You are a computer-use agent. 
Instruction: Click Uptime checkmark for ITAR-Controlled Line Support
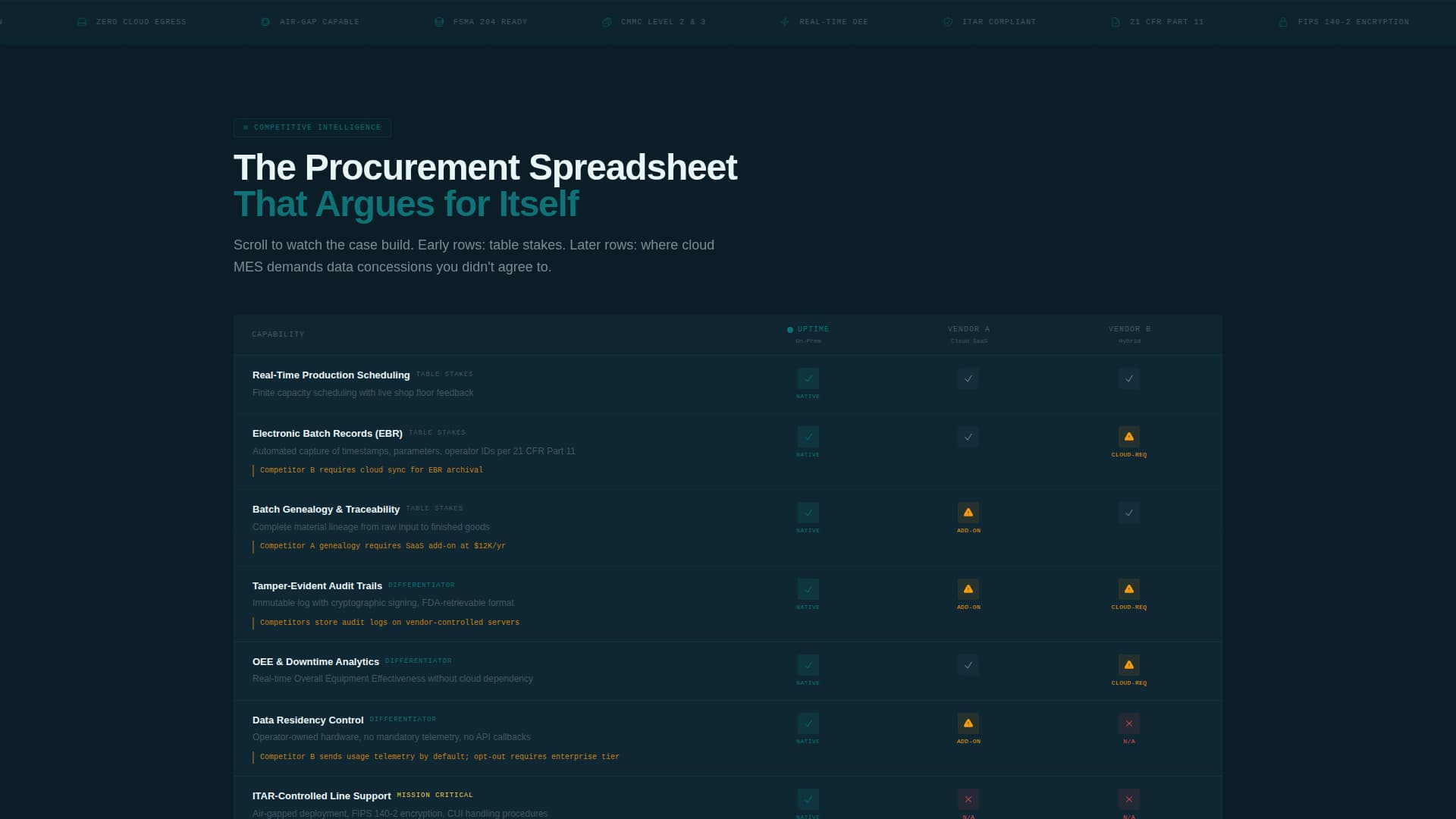tap(808, 799)
